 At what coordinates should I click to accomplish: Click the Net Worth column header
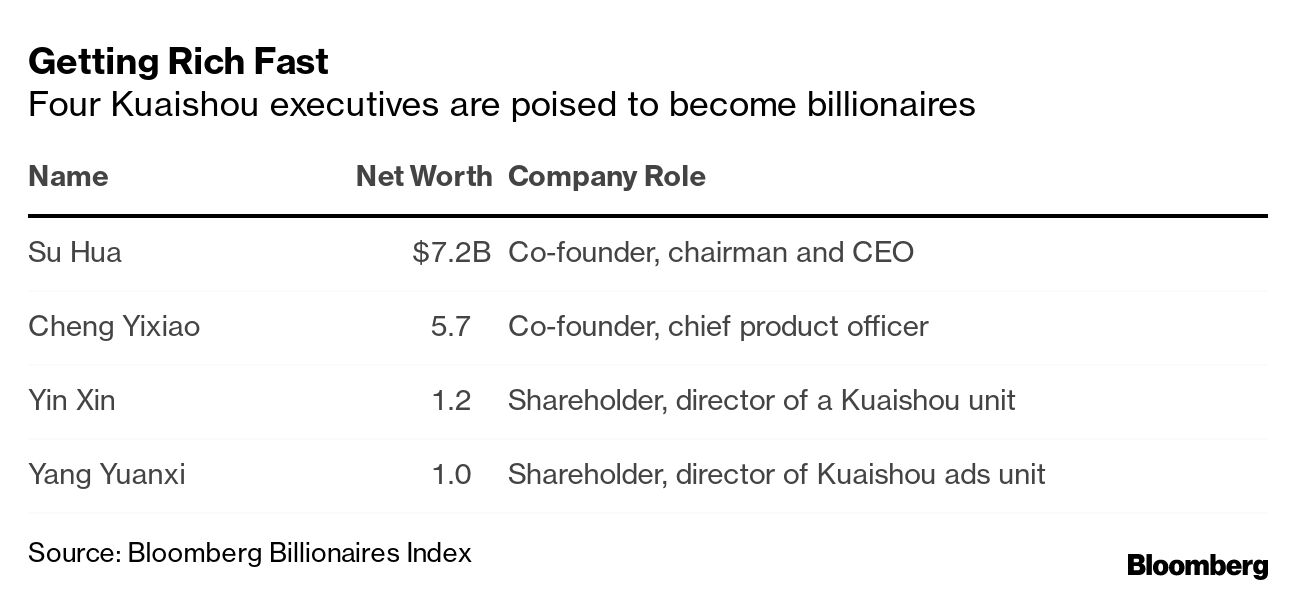tap(424, 177)
